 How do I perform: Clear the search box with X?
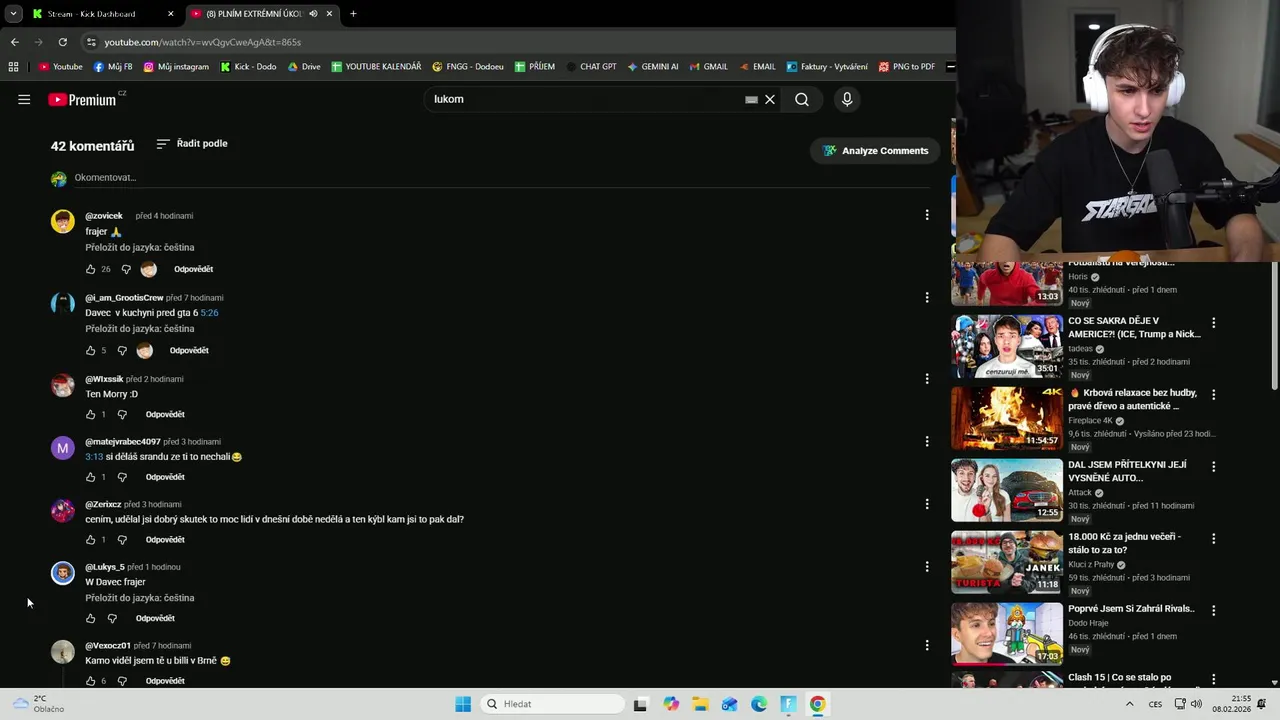click(770, 99)
